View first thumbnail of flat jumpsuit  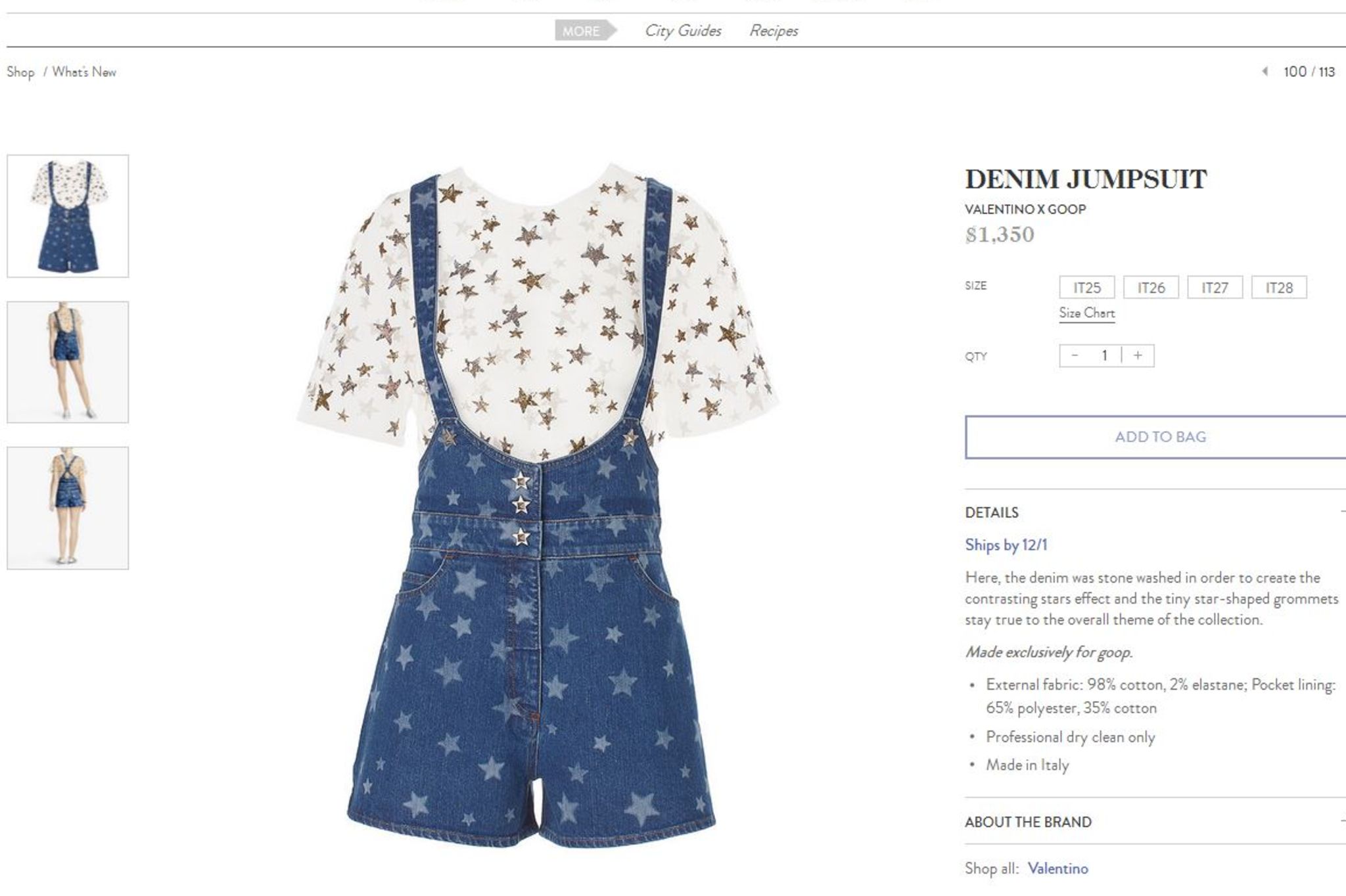coord(68,216)
